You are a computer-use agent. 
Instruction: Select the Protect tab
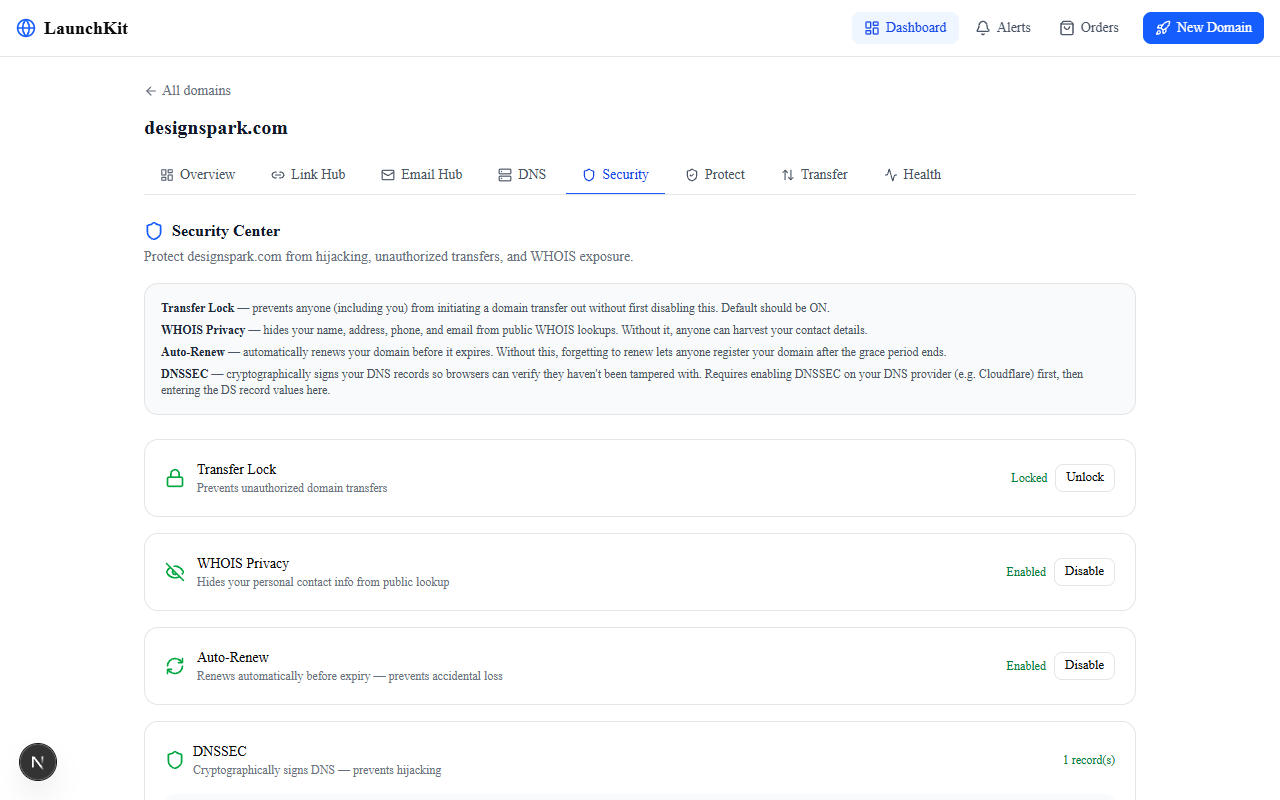715,175
